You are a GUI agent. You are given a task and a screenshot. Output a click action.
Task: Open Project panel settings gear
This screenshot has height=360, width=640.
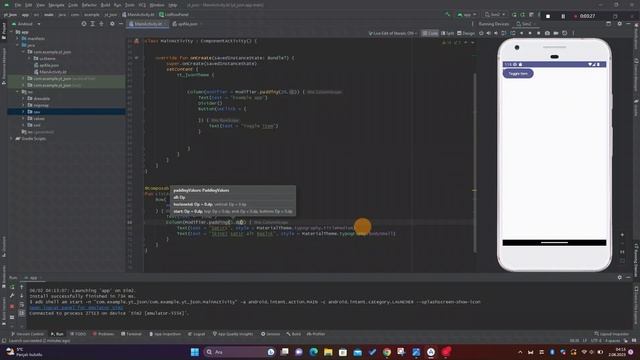tap(112, 24)
